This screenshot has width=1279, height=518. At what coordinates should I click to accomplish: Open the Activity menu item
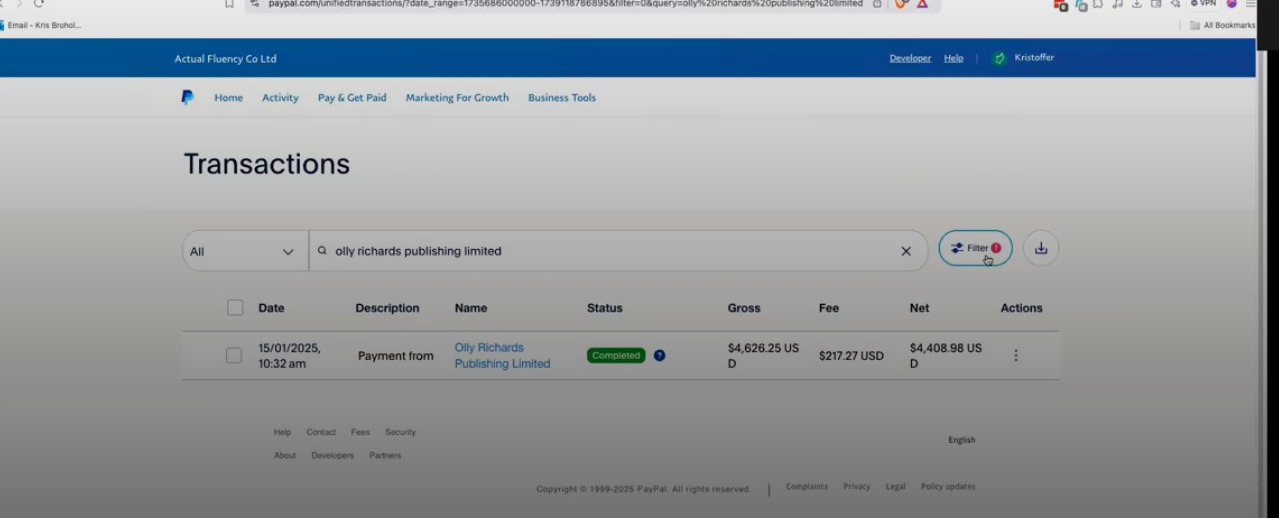tap(280, 98)
